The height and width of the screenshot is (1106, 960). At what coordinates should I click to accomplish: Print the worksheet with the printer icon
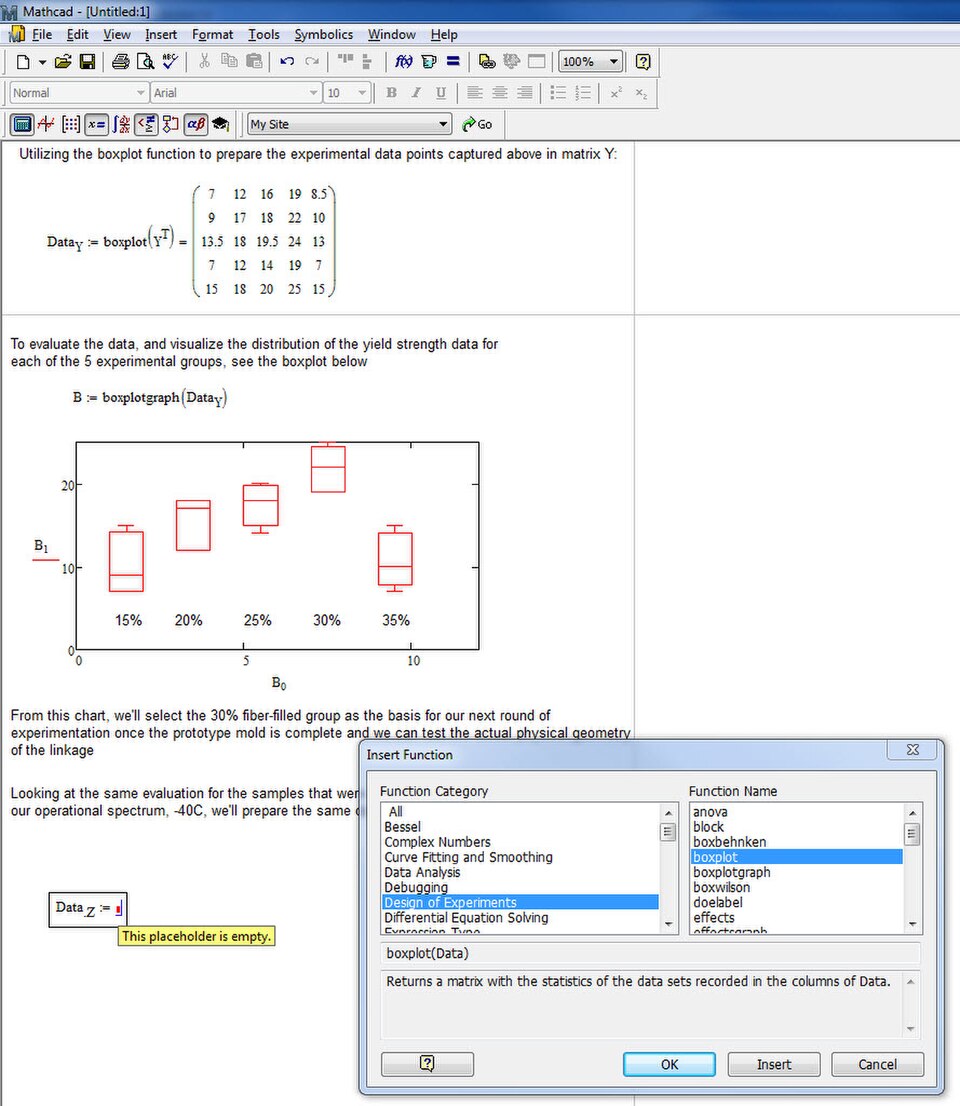pos(121,62)
